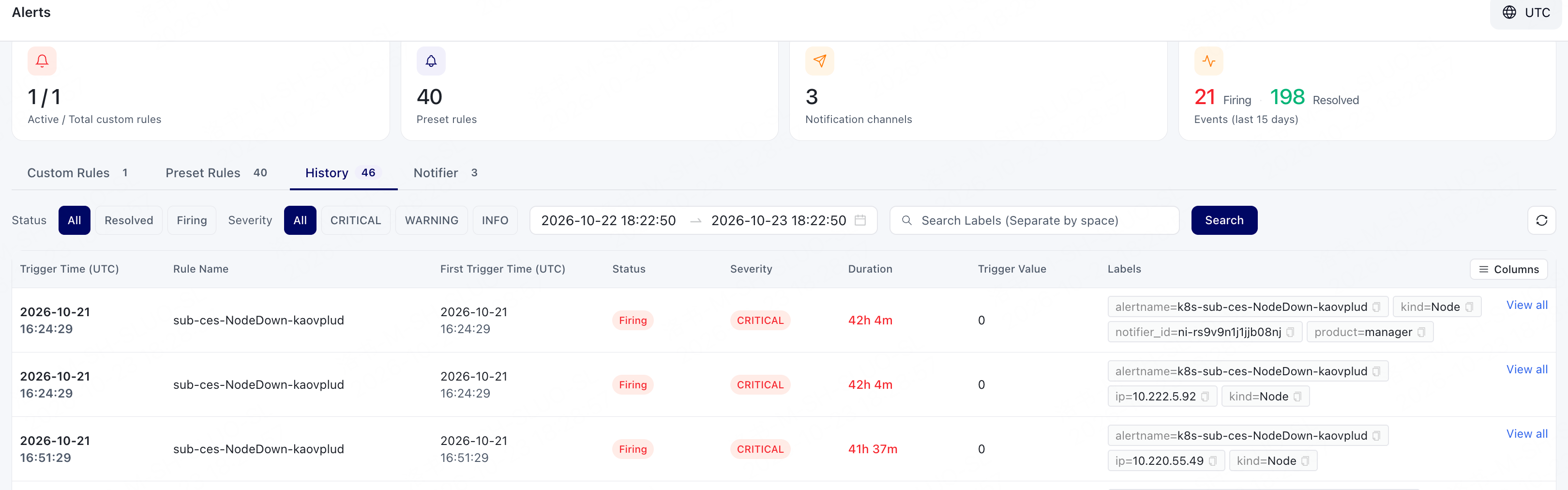Open the calendar icon in date range
The image size is (1568, 490).
pyautogui.click(x=860, y=220)
